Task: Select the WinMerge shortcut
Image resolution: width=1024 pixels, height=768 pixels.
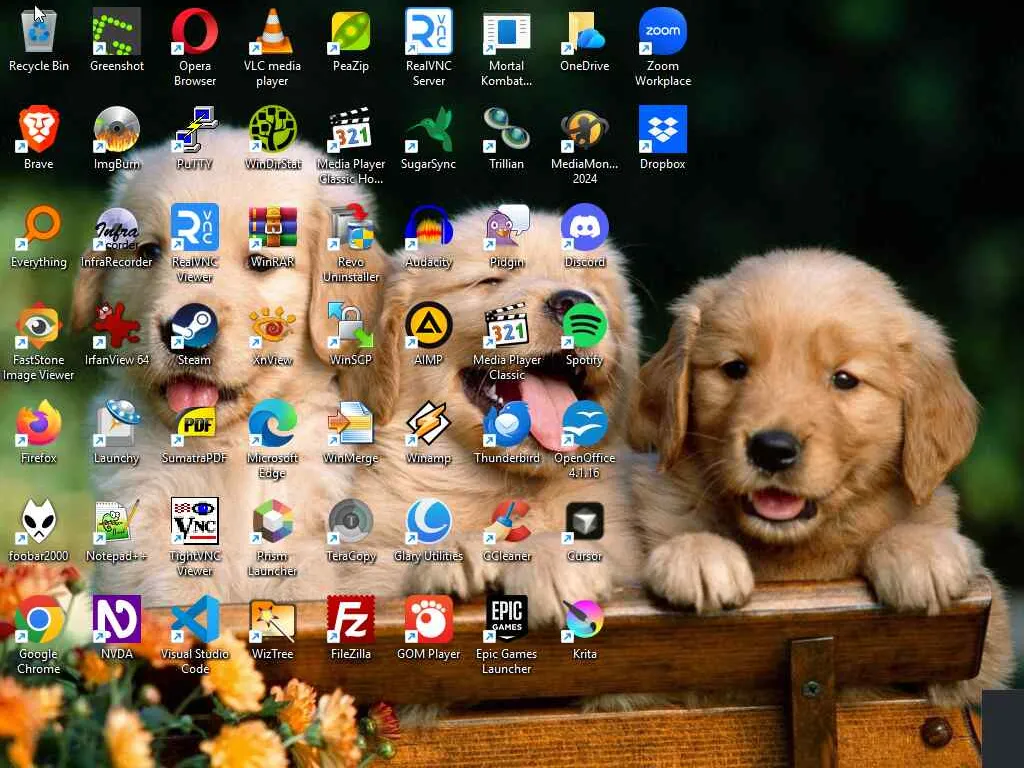Action: tap(351, 423)
